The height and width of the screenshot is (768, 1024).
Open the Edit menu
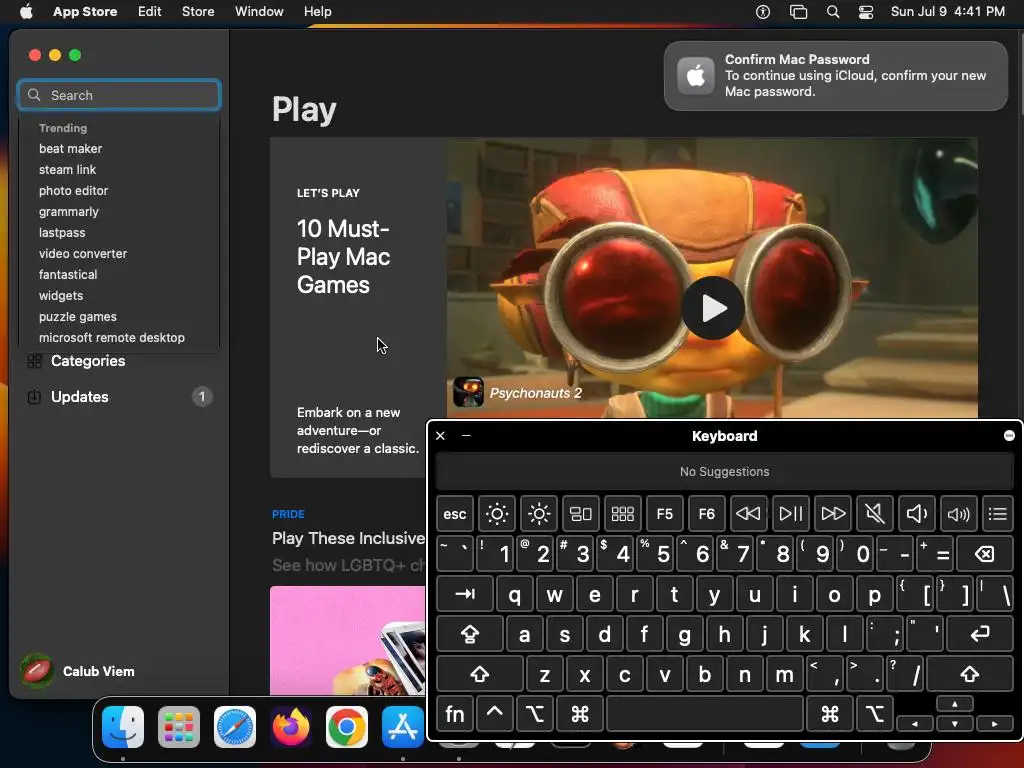(150, 11)
